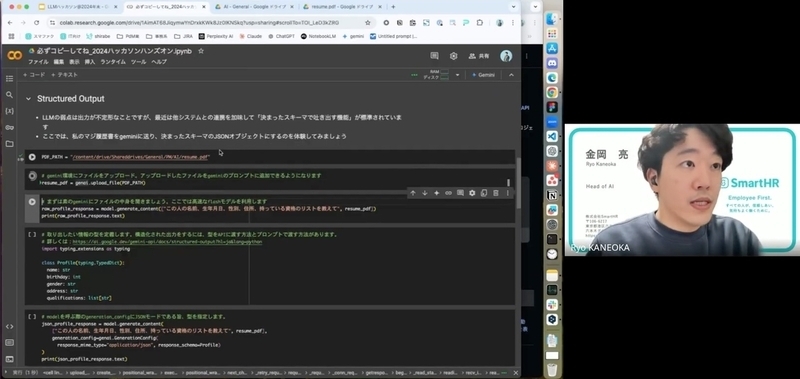The width and height of the screenshot is (800, 379).
Task: Open the Gemini assistant button
Action: [x=483, y=75]
